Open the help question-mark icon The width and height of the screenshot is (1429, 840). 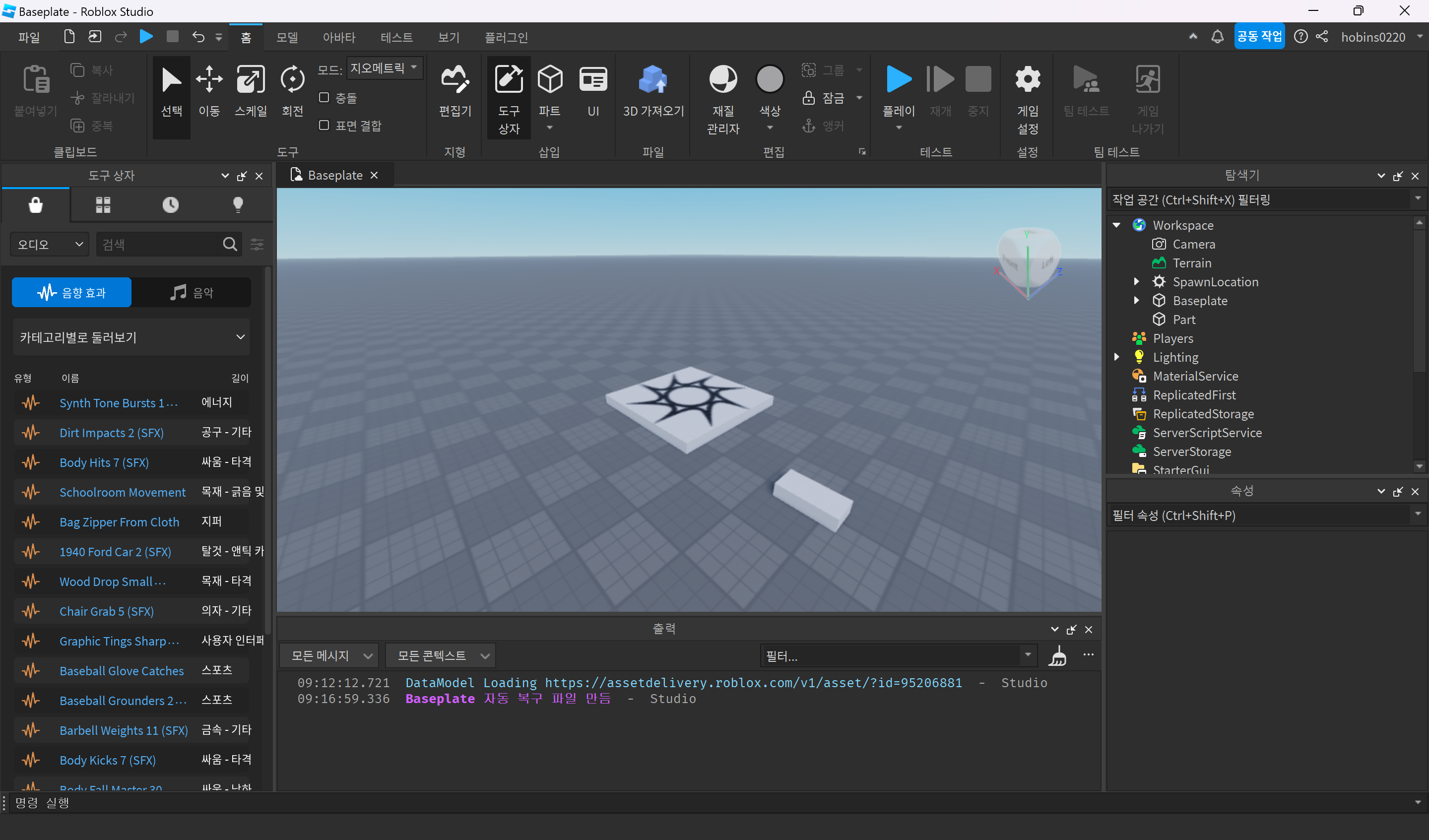(1301, 37)
